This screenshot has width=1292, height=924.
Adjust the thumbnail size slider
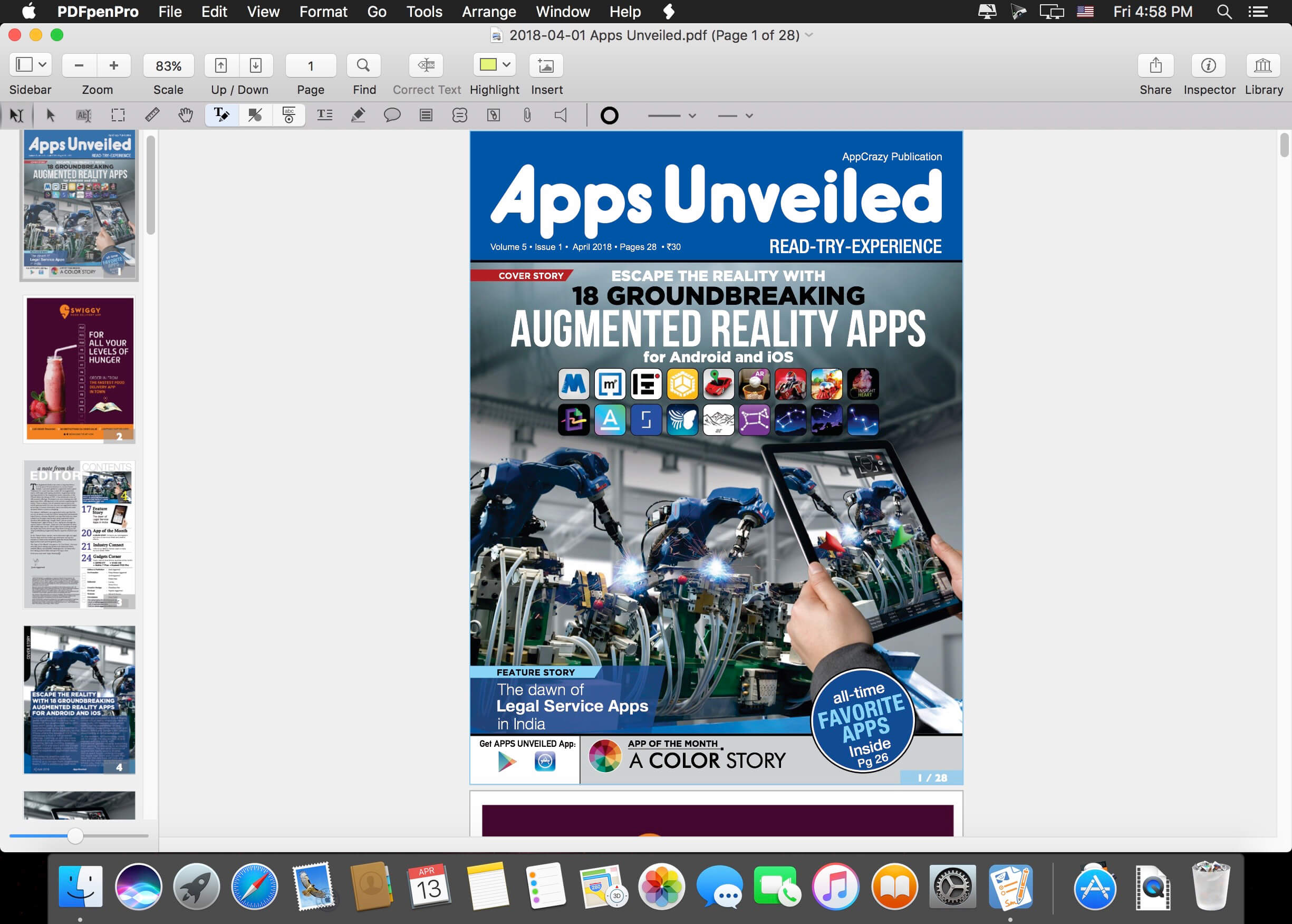pos(75,835)
